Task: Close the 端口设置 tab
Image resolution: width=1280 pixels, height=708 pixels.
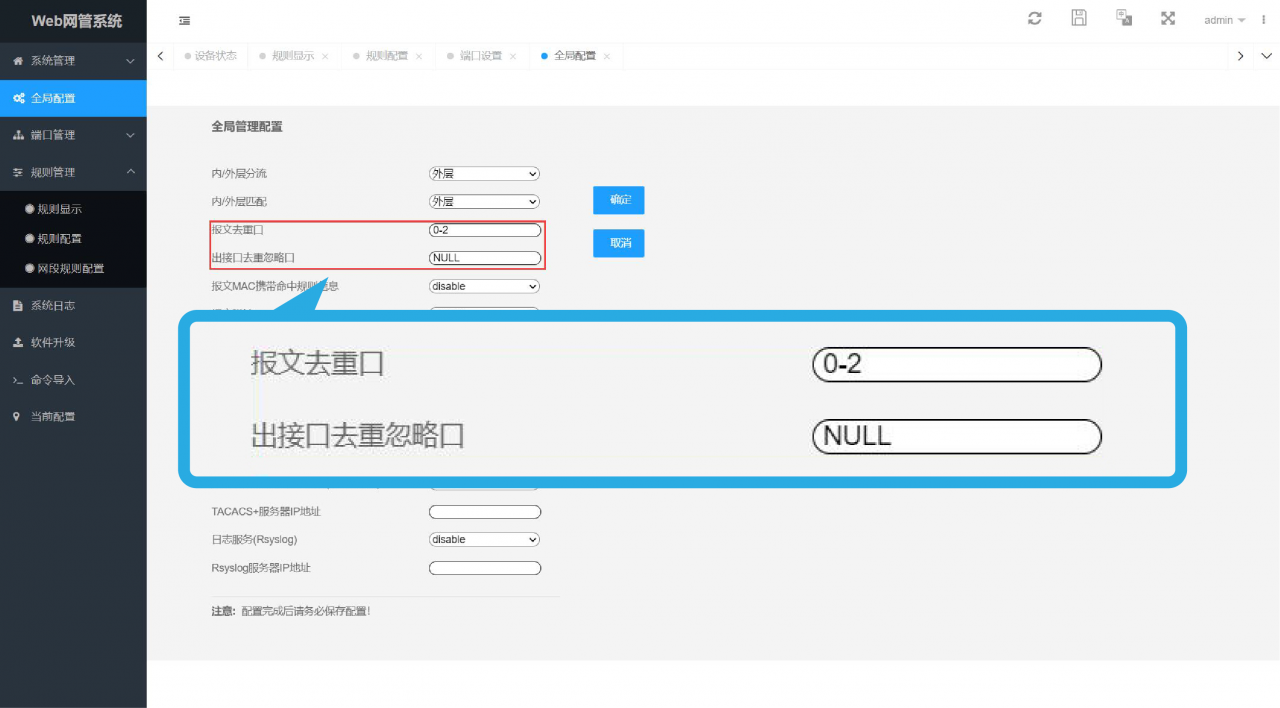Action: [513, 57]
